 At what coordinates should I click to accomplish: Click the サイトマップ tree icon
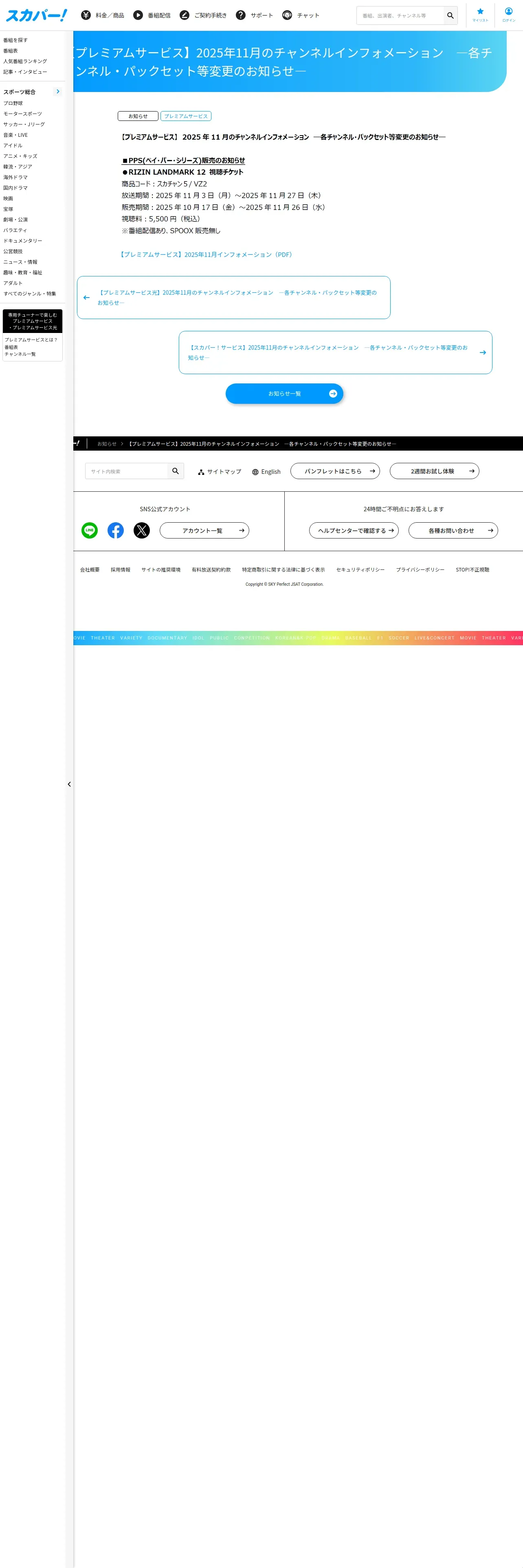pos(201,472)
